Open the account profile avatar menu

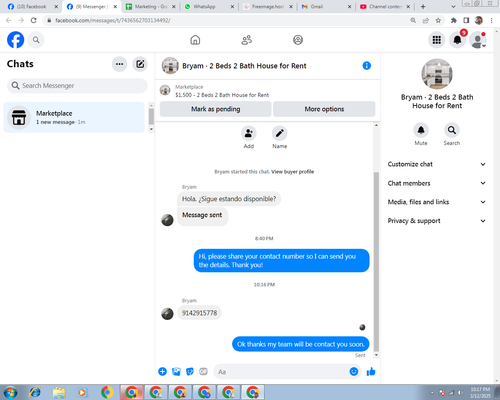coord(478,40)
